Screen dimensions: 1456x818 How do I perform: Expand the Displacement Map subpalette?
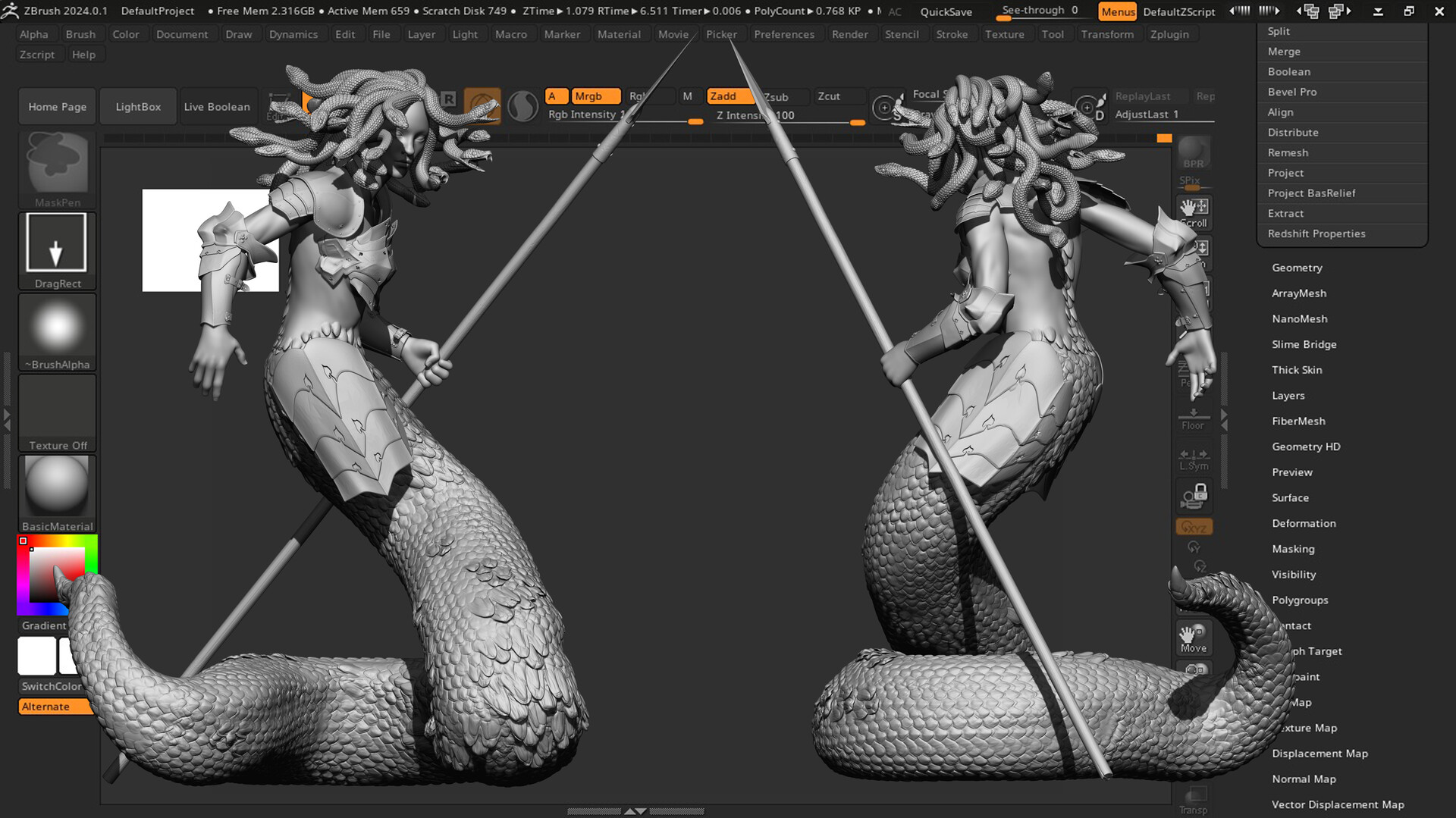pyautogui.click(x=1319, y=754)
